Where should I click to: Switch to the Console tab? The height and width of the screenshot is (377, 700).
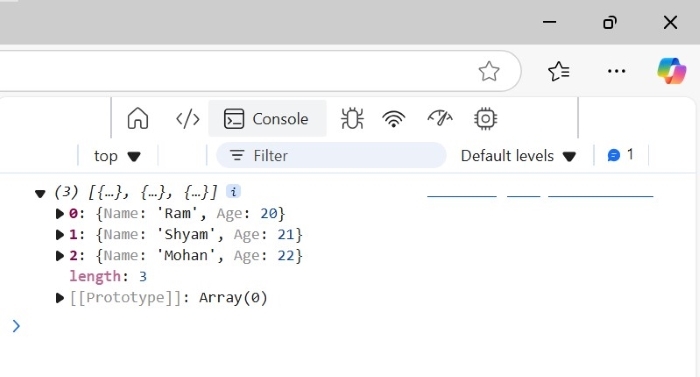click(x=267, y=119)
